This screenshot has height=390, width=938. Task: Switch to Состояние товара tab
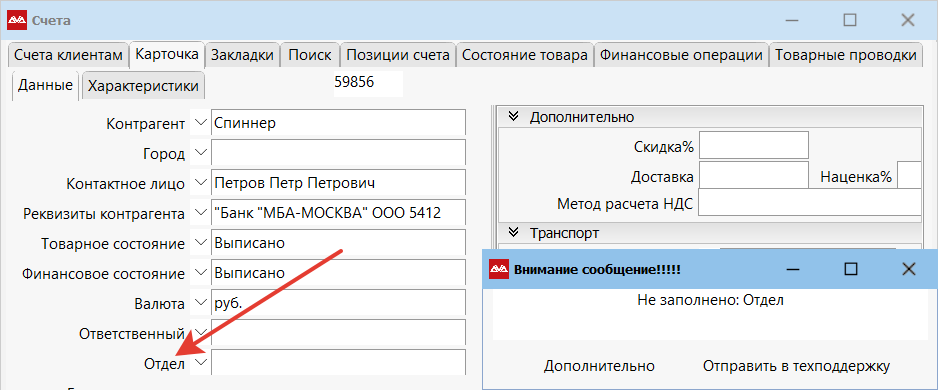[x=525, y=55]
